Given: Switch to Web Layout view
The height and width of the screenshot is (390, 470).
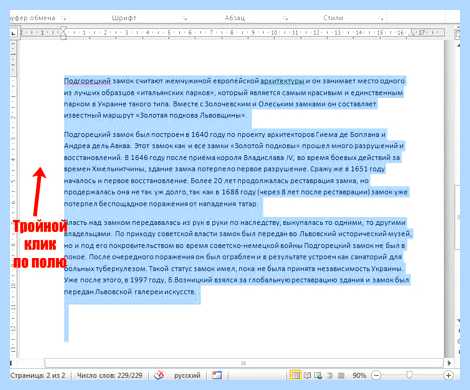Looking at the screenshot, I should coord(318,376).
